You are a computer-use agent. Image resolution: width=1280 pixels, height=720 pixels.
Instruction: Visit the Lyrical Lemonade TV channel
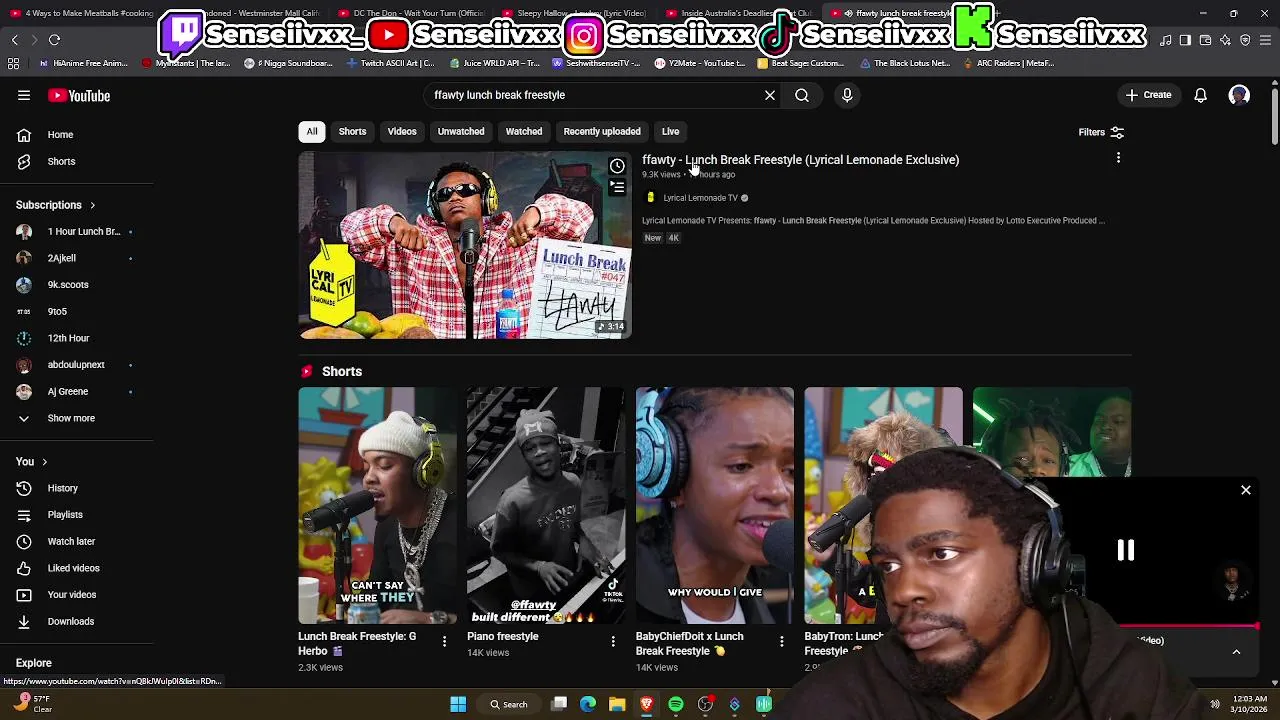click(x=700, y=198)
